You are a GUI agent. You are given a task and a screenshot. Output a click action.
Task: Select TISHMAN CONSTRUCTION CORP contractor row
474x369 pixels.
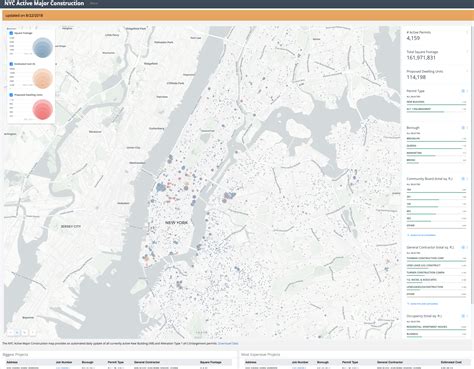436,259
